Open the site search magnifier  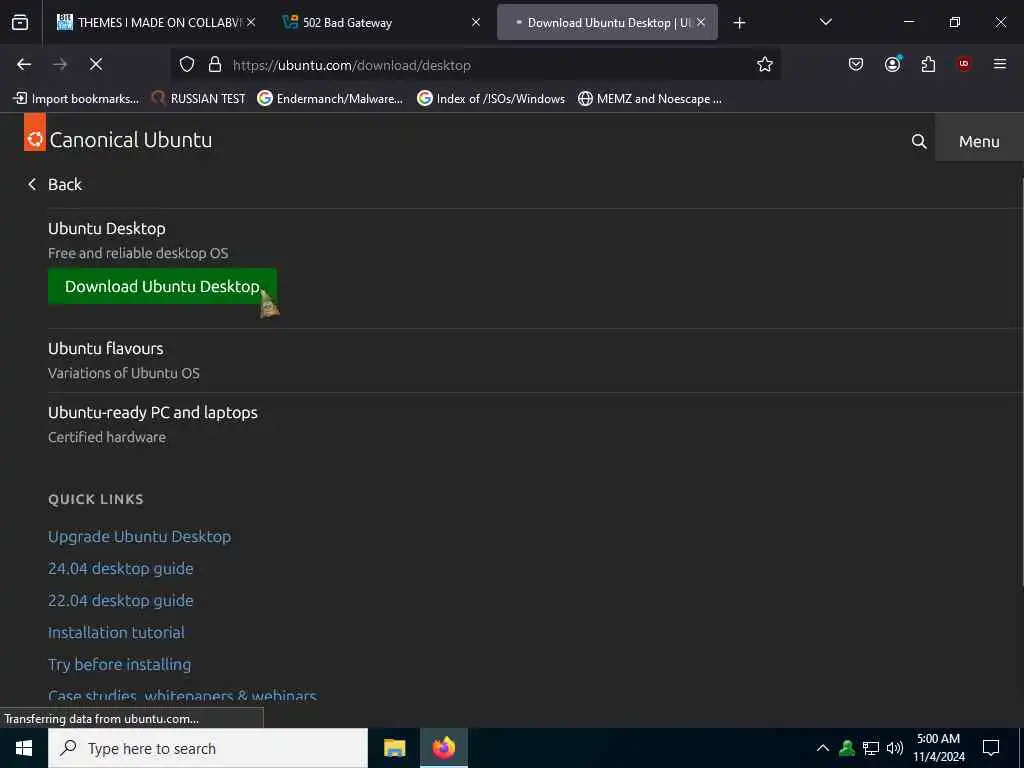point(919,141)
